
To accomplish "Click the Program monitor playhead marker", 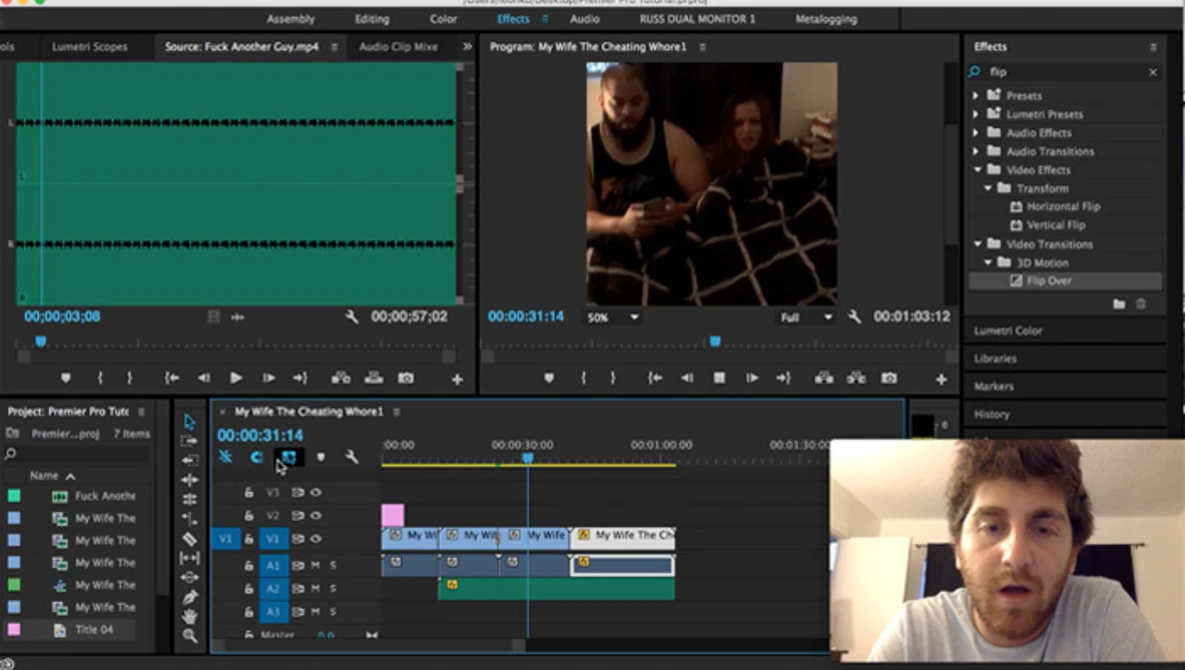I will pos(715,342).
